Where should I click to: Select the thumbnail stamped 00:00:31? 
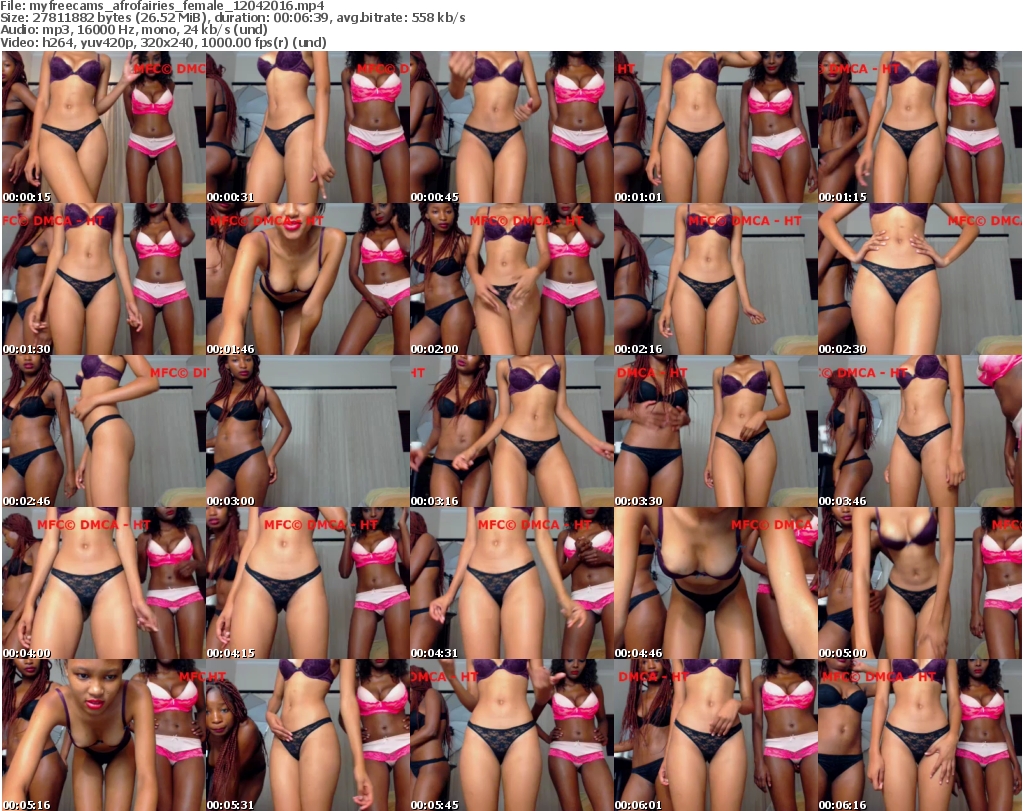pyautogui.click(x=308, y=127)
